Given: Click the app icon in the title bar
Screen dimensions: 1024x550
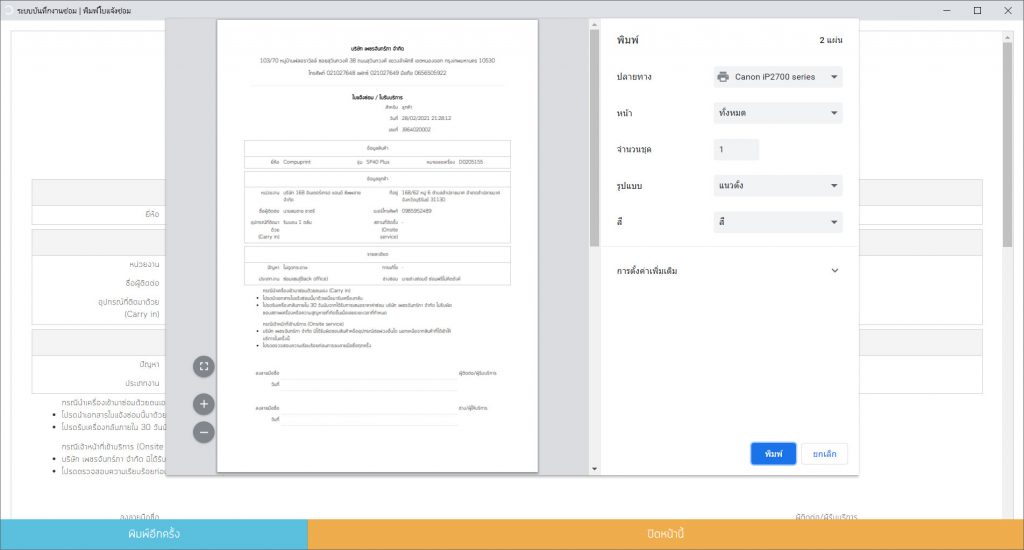Looking at the screenshot, I should [x=9, y=10].
